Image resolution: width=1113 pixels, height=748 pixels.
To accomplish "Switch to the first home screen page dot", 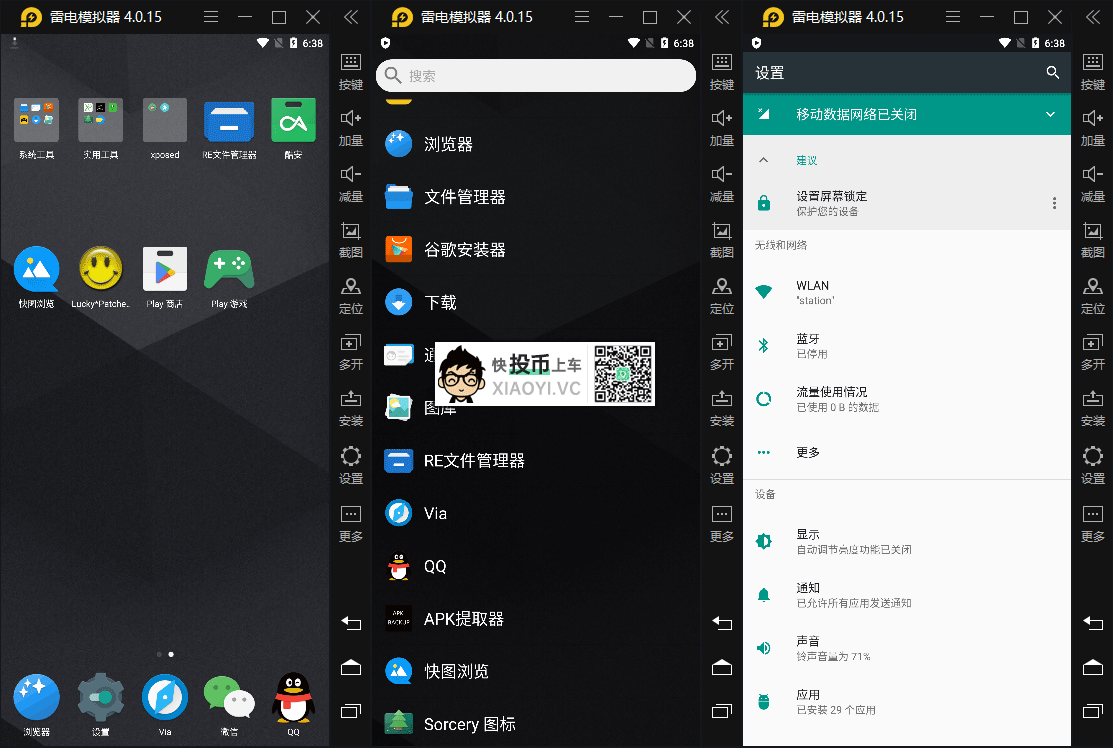I will click(159, 654).
